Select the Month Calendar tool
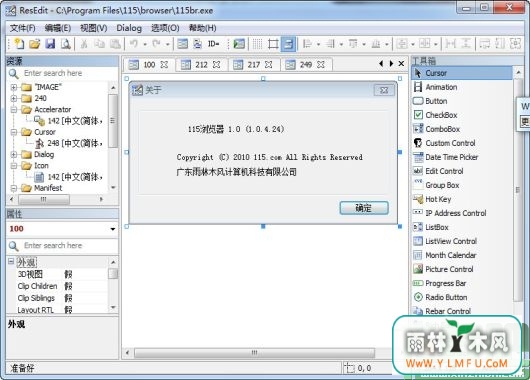Viewport: 530px width, 380px height. click(462, 256)
